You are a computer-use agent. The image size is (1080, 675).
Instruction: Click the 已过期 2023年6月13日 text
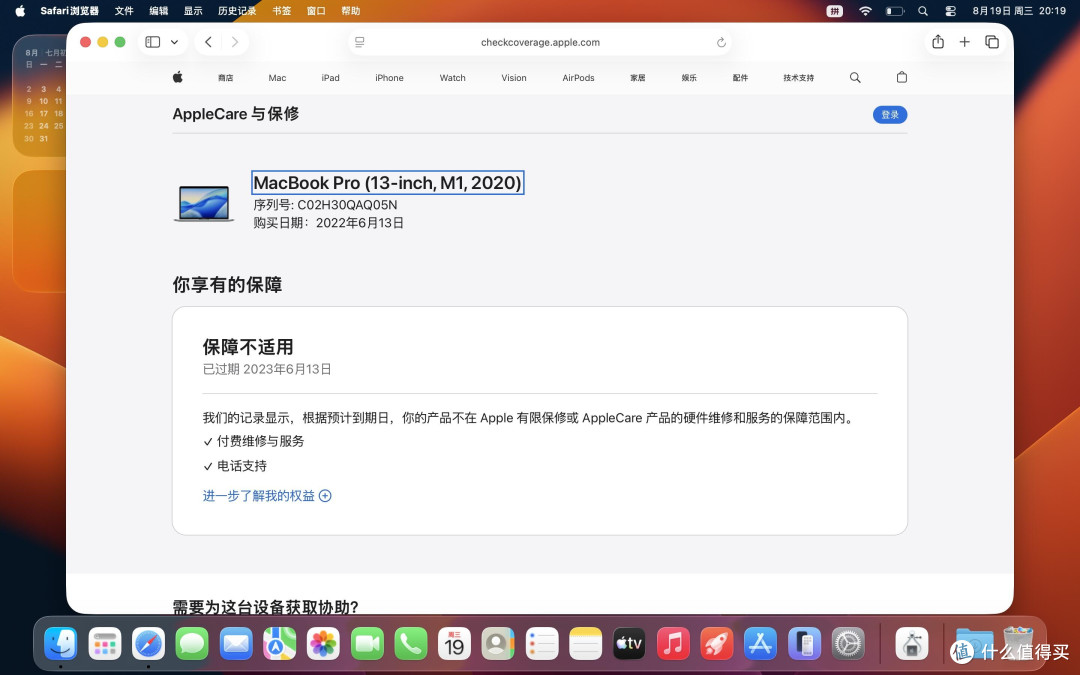tap(267, 369)
